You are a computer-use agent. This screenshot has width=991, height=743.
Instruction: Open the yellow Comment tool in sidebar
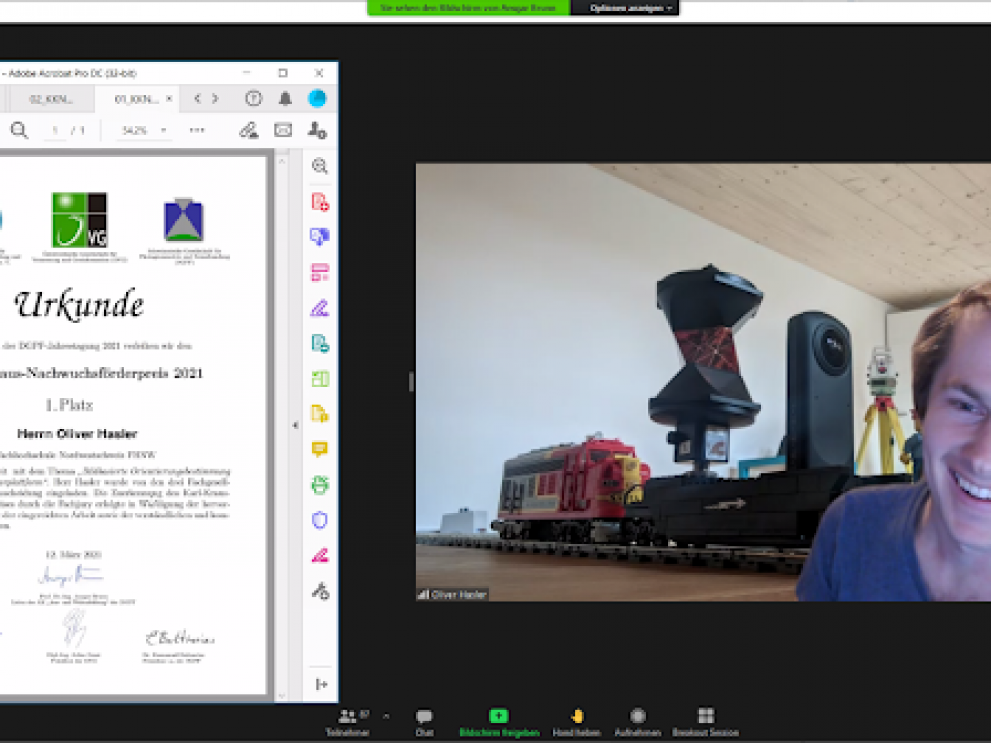tap(320, 449)
